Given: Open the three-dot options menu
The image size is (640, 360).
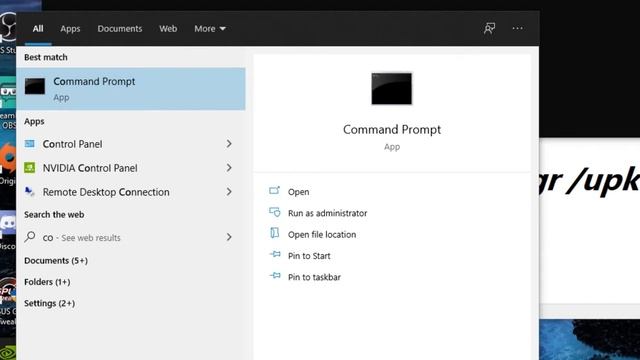Looking at the screenshot, I should pos(518,28).
